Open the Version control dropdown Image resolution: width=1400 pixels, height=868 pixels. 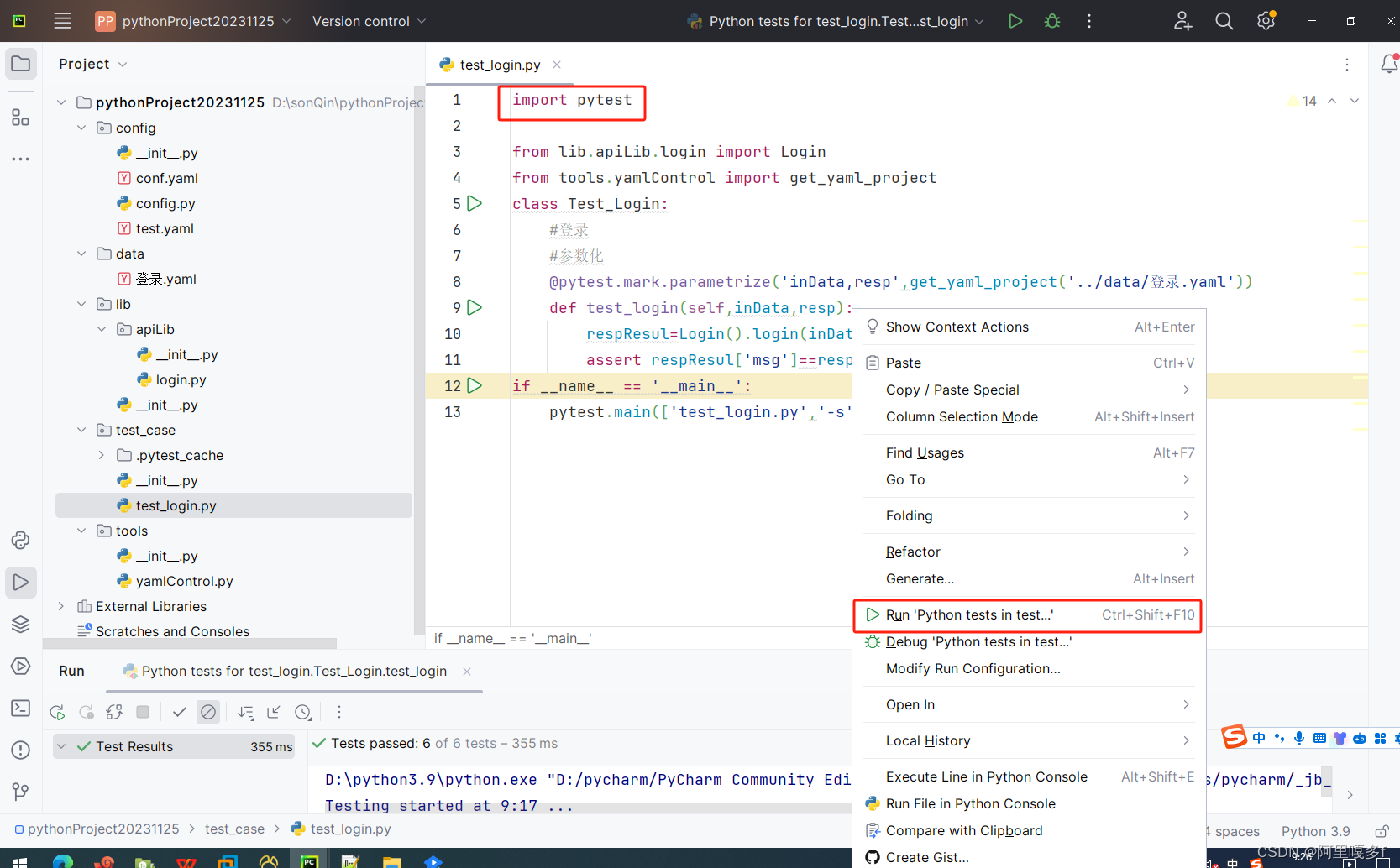369,21
